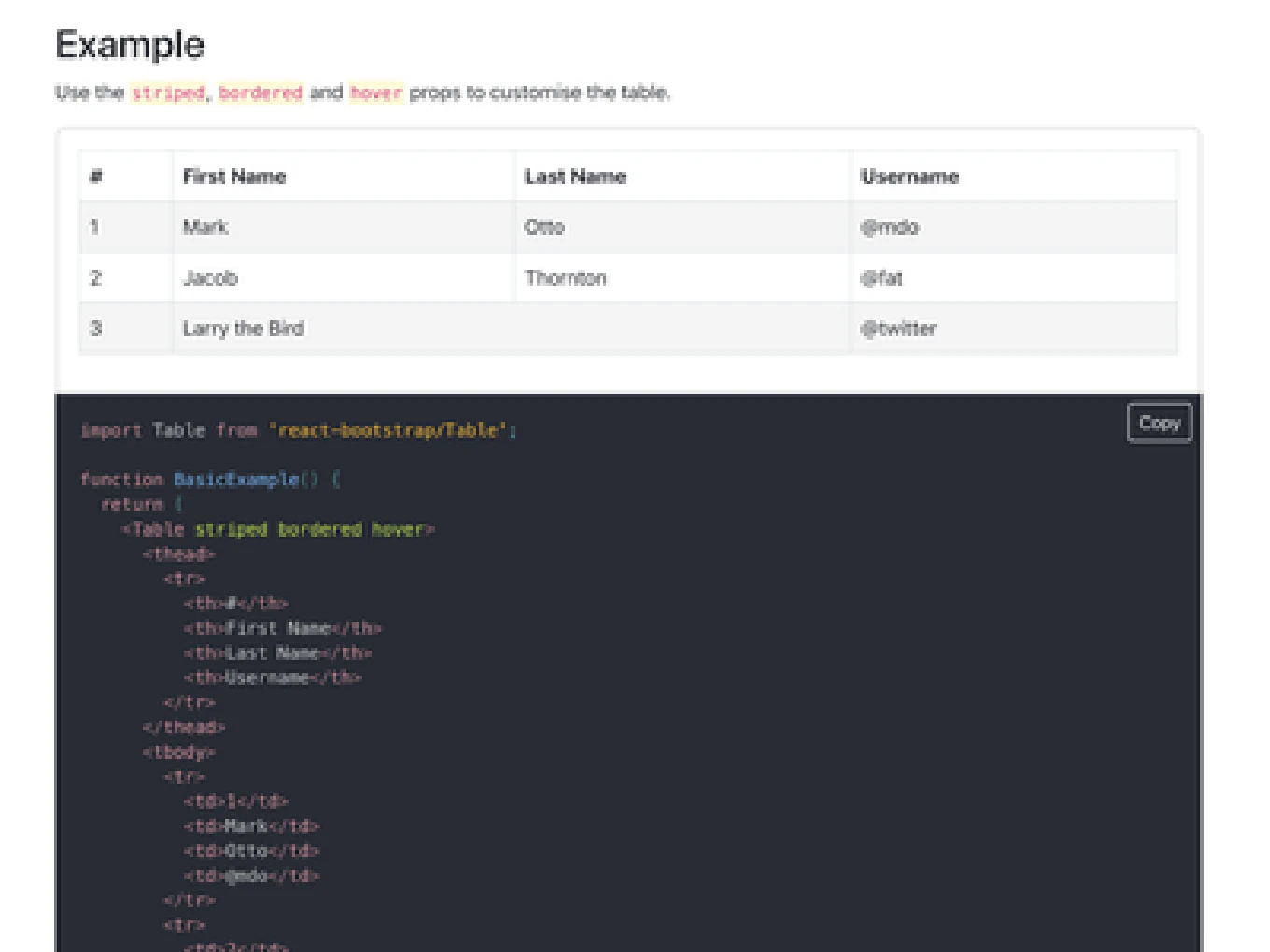Click the '<tbody>' code line

[x=178, y=751]
